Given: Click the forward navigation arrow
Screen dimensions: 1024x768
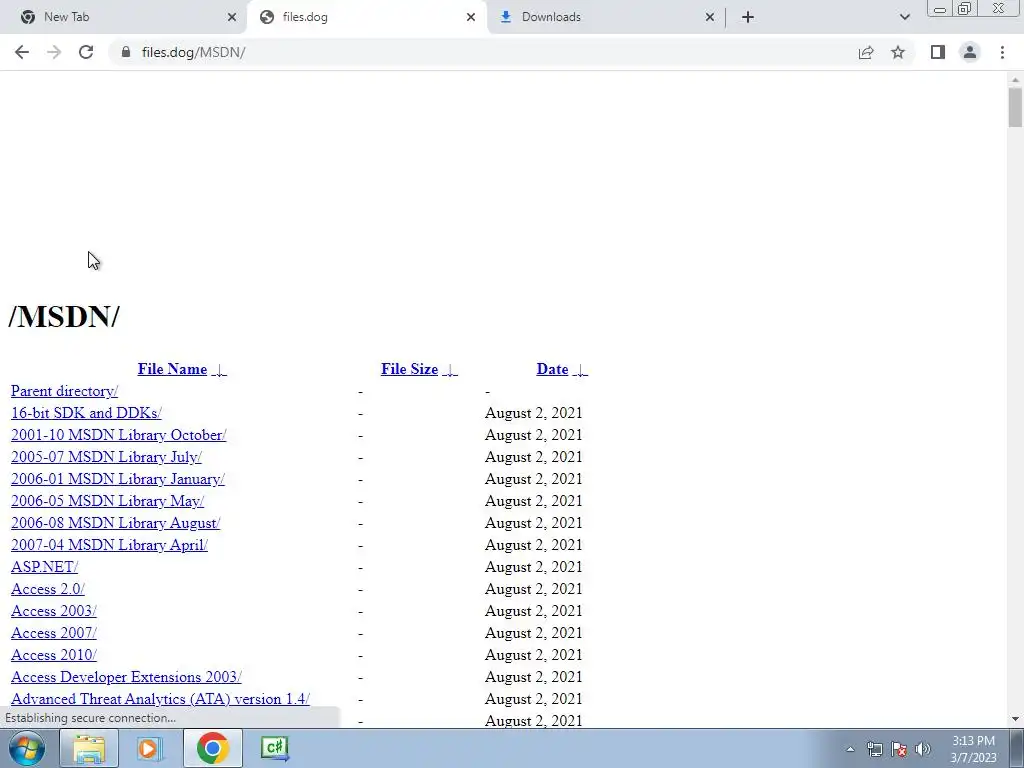Looking at the screenshot, I should click(54, 52).
